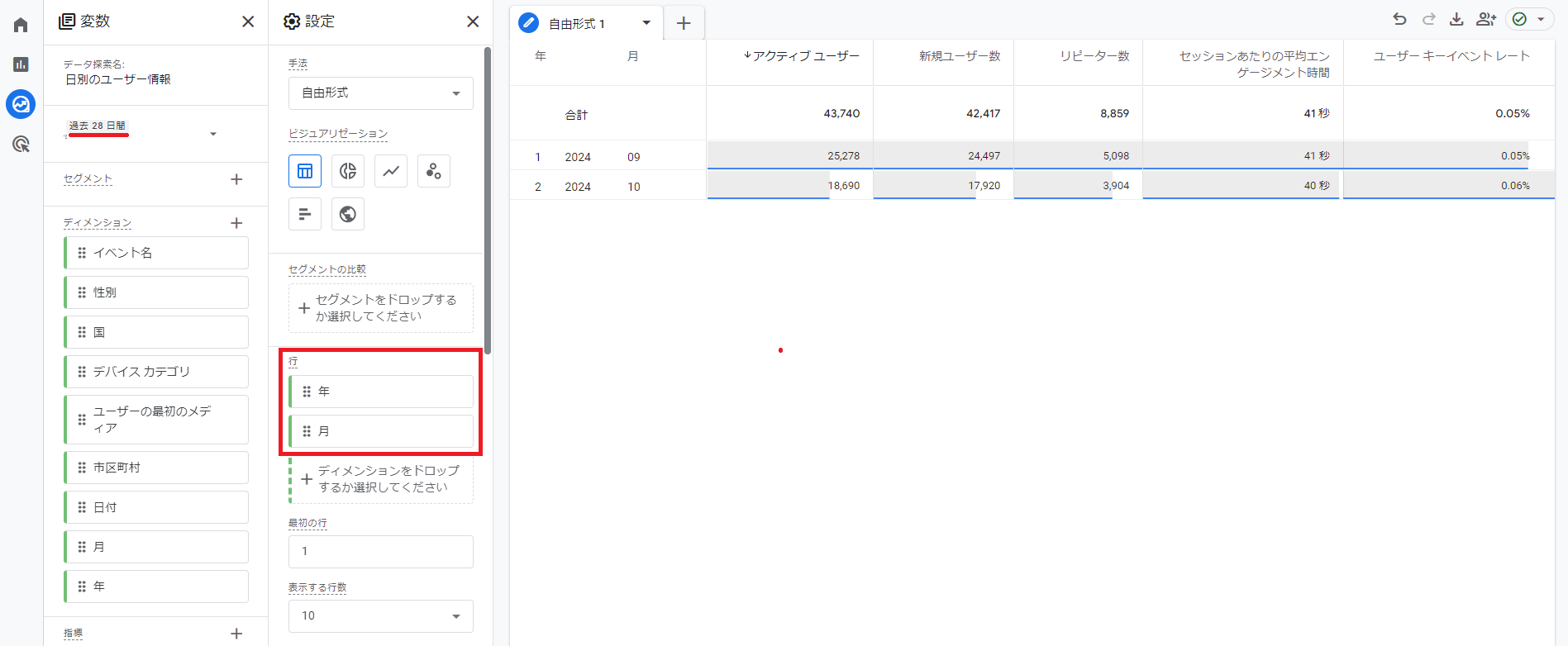Open Advertising from left navigation
Screen dimensions: 1568x646
21,145
